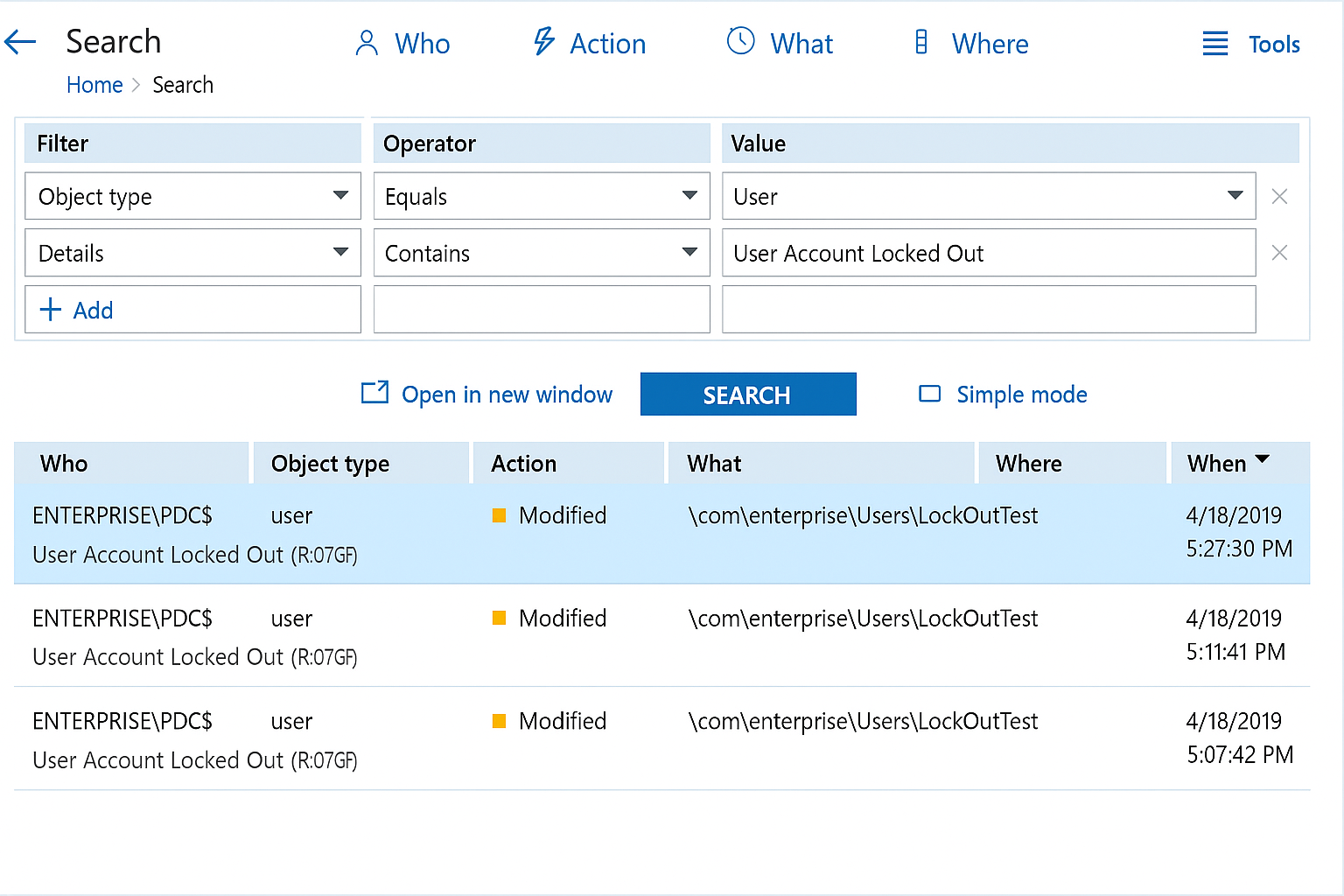Open the Tools hamburger menu icon
1344x896 pixels.
[1214, 44]
